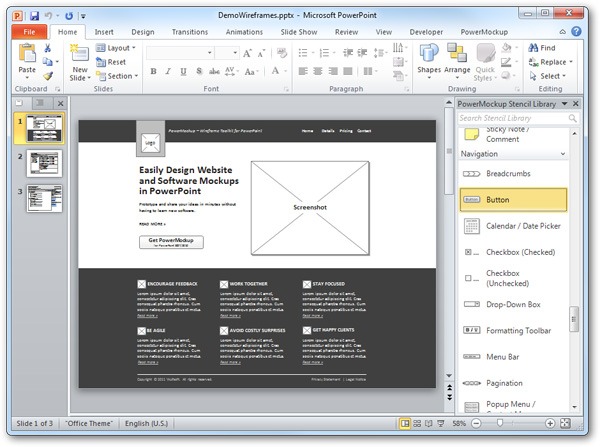This screenshot has width=600, height=447.
Task: Select Drop-Down Box stencil
Action: [x=513, y=305]
